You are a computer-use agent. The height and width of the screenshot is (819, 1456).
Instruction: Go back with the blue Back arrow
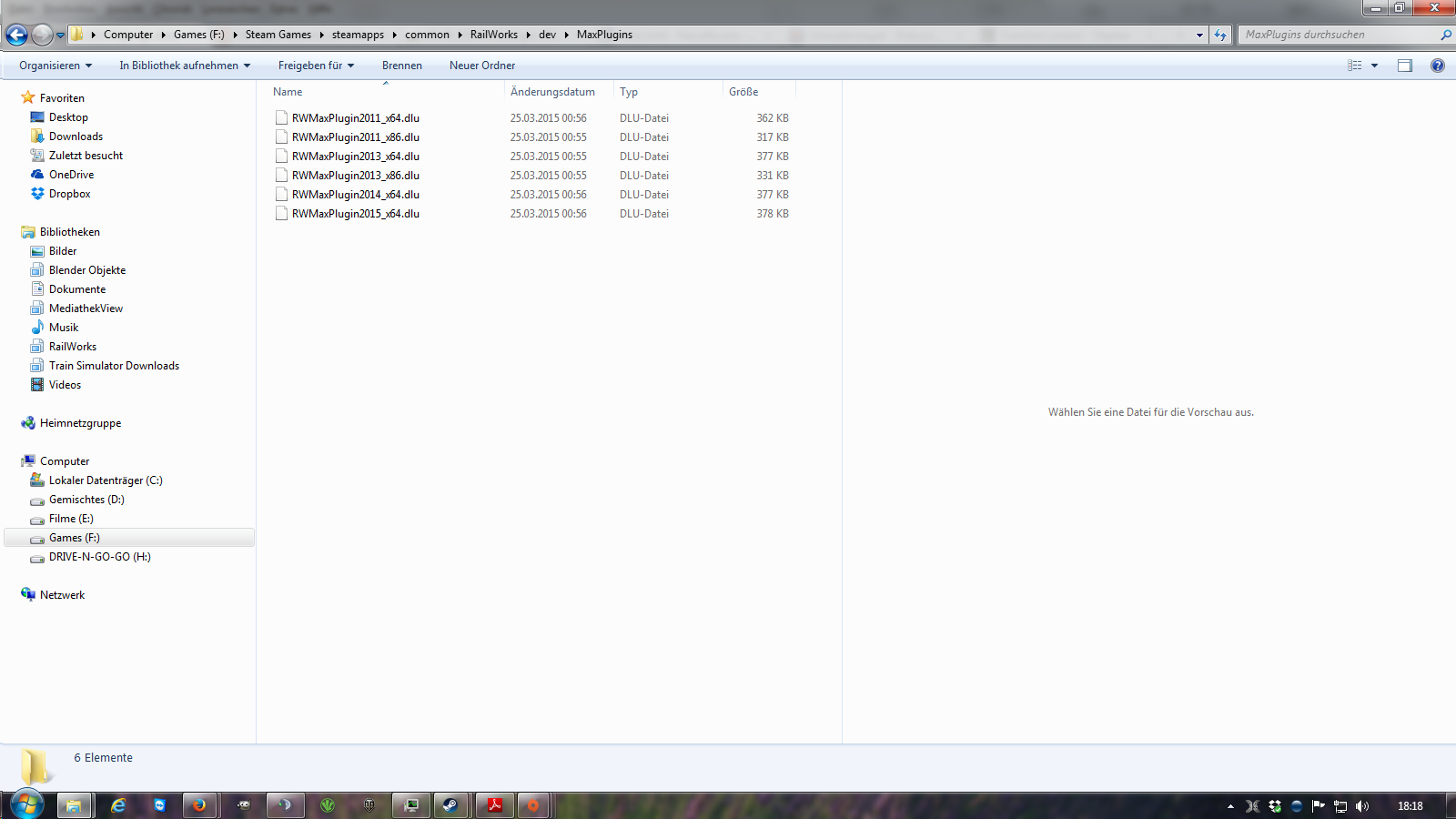coord(16,35)
